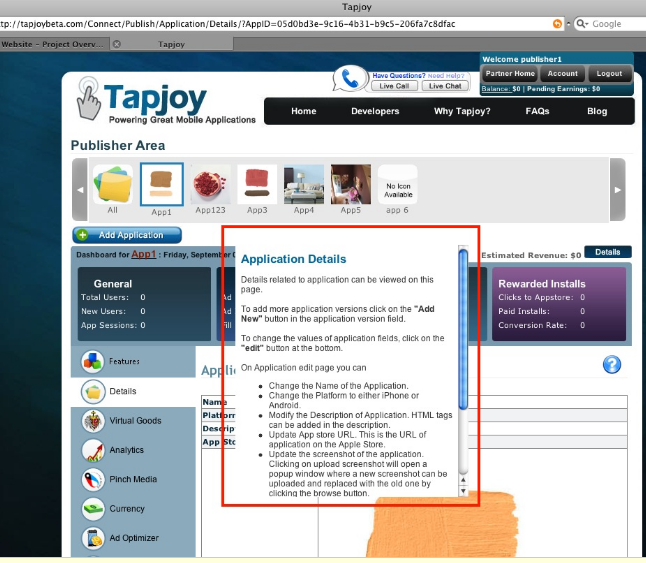The image size is (646, 563).
Task: Click the Rewarded Installs panel heading
Action: pyautogui.click(x=542, y=284)
